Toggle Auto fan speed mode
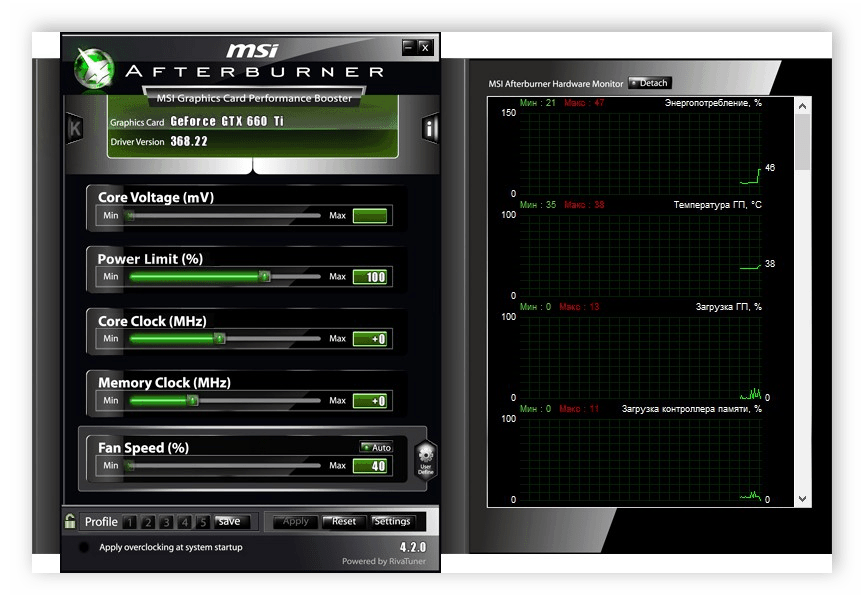The image size is (864, 605). tap(376, 447)
